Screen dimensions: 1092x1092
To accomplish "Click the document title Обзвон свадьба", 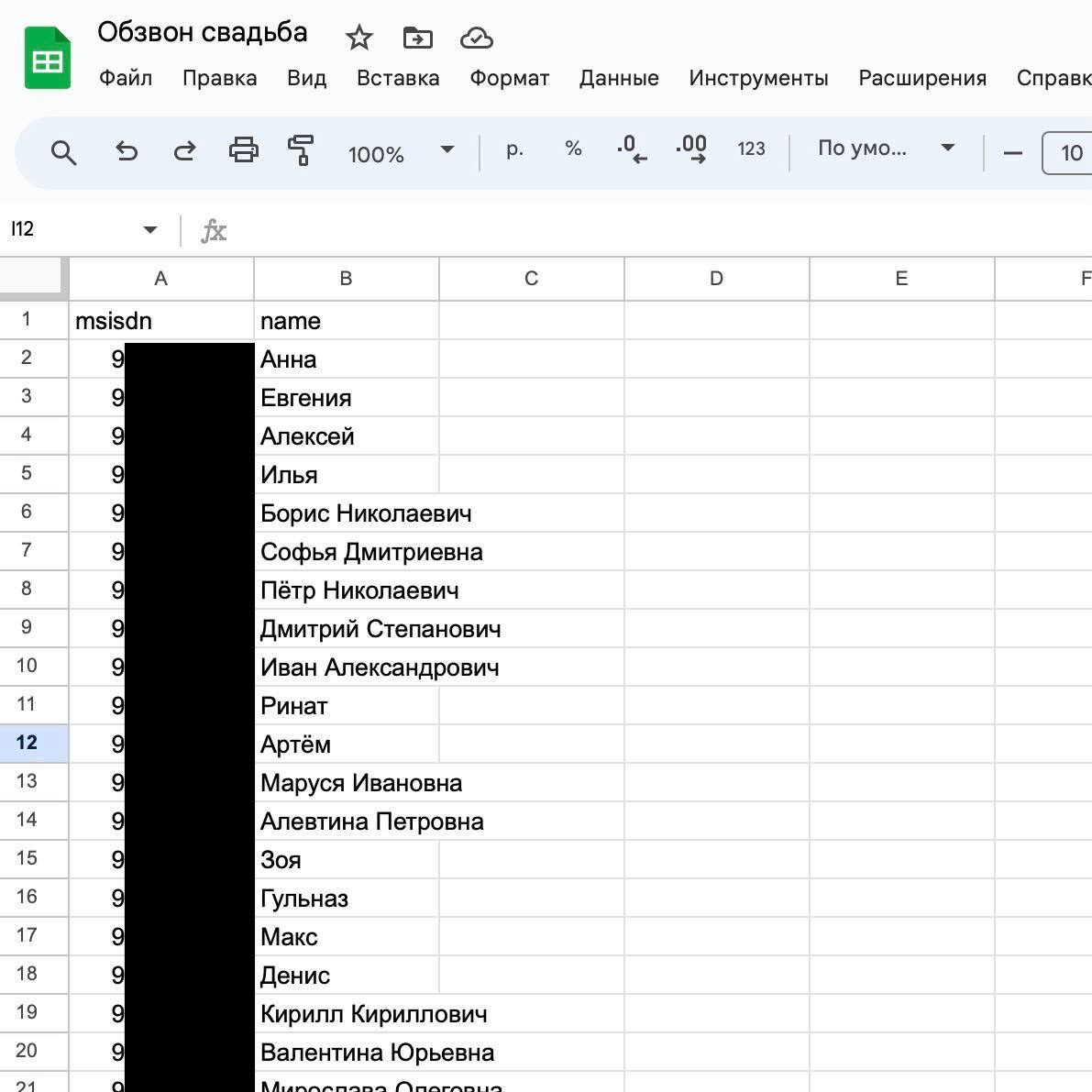I will (x=202, y=32).
